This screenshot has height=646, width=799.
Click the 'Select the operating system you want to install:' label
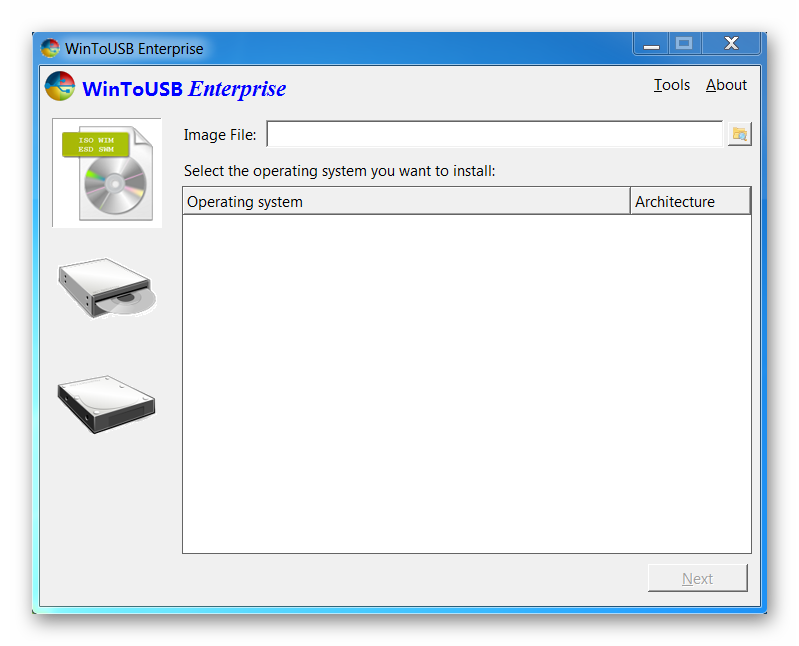[x=339, y=171]
